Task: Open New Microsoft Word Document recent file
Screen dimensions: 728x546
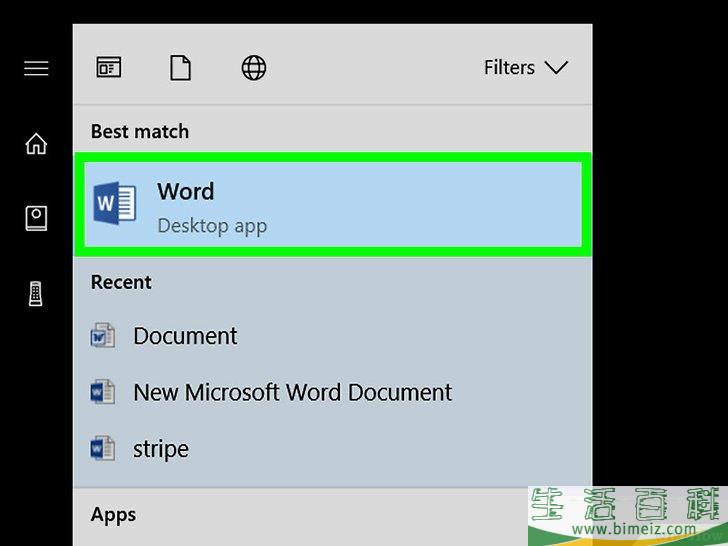Action: click(x=333, y=392)
